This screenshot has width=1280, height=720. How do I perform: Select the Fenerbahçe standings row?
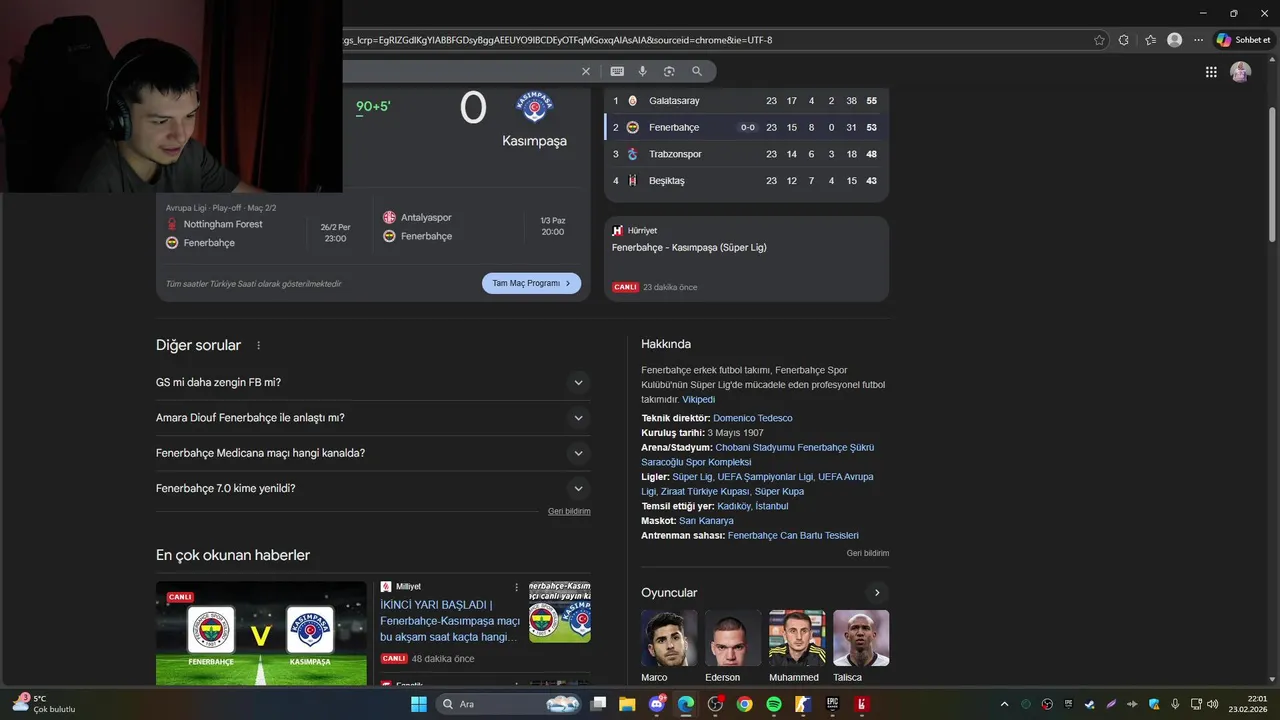(746, 128)
